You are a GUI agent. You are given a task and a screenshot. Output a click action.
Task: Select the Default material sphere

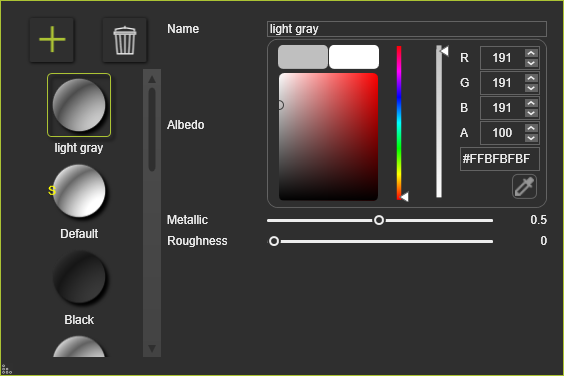(79, 191)
